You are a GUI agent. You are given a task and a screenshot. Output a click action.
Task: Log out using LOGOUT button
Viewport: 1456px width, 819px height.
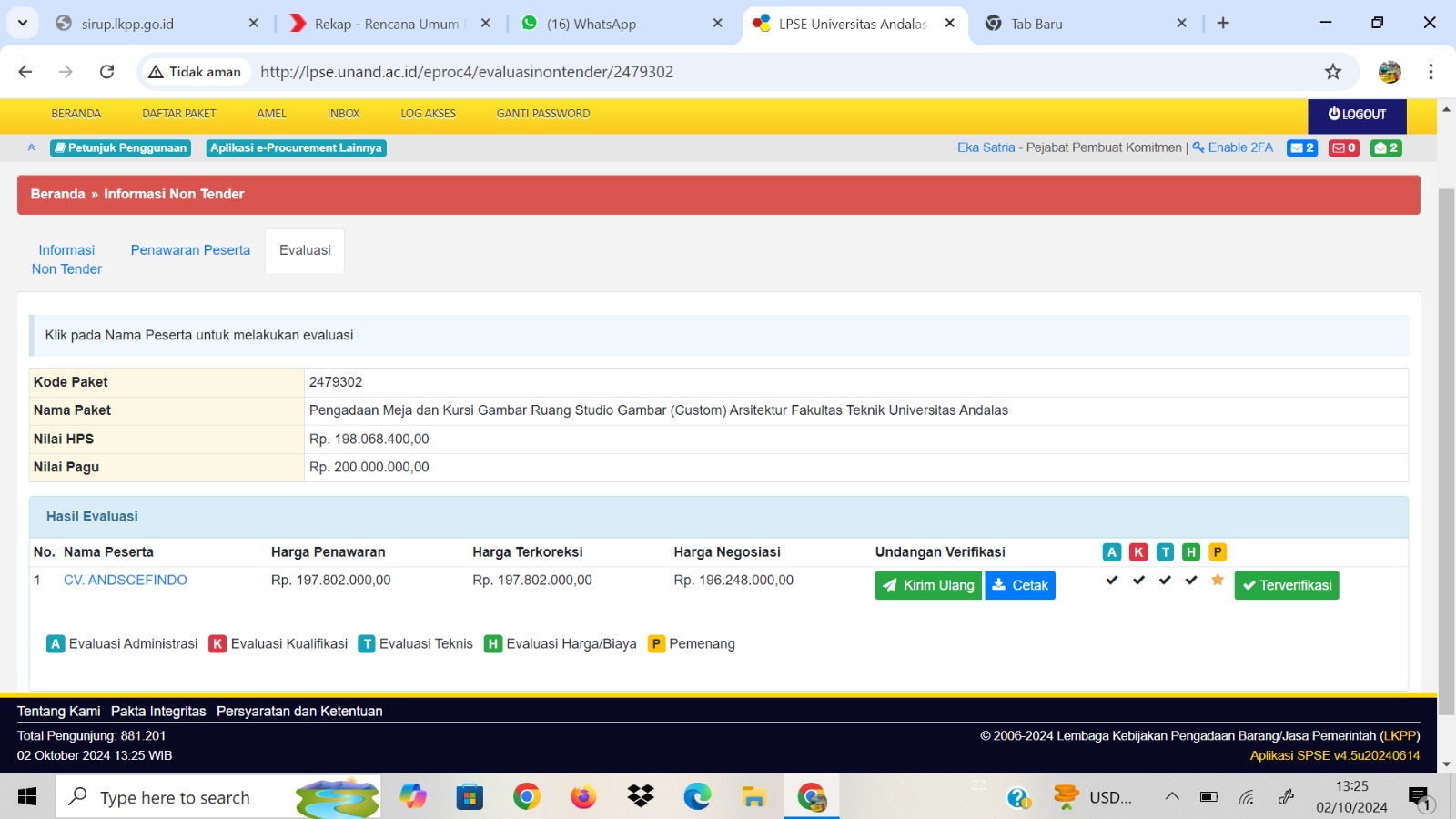[x=1356, y=115]
